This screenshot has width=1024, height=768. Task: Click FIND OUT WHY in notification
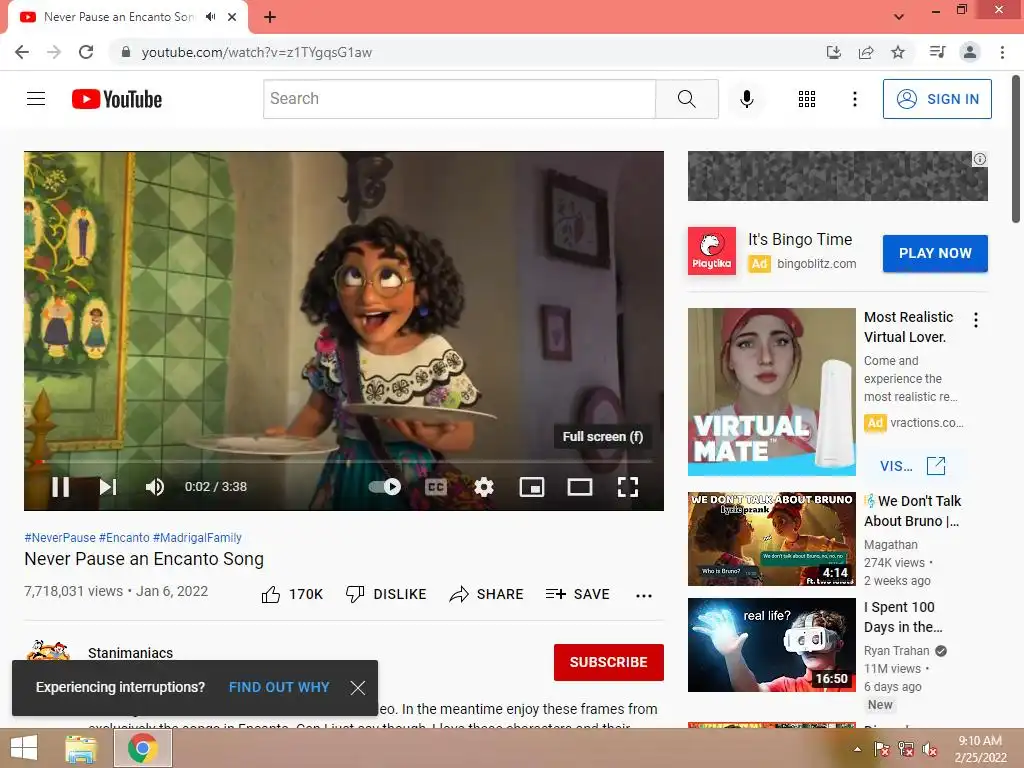pos(279,687)
